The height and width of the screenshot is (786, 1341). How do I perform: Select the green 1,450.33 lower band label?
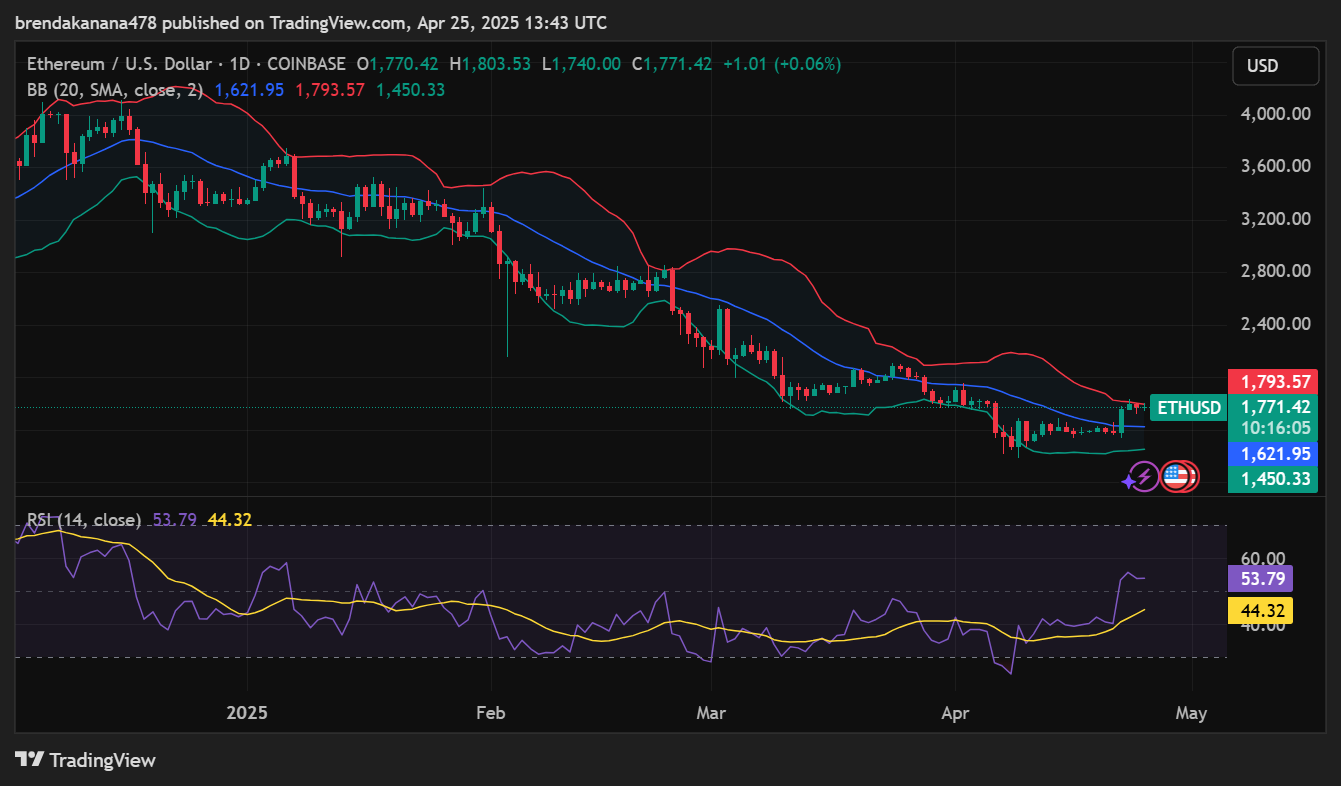1275,479
